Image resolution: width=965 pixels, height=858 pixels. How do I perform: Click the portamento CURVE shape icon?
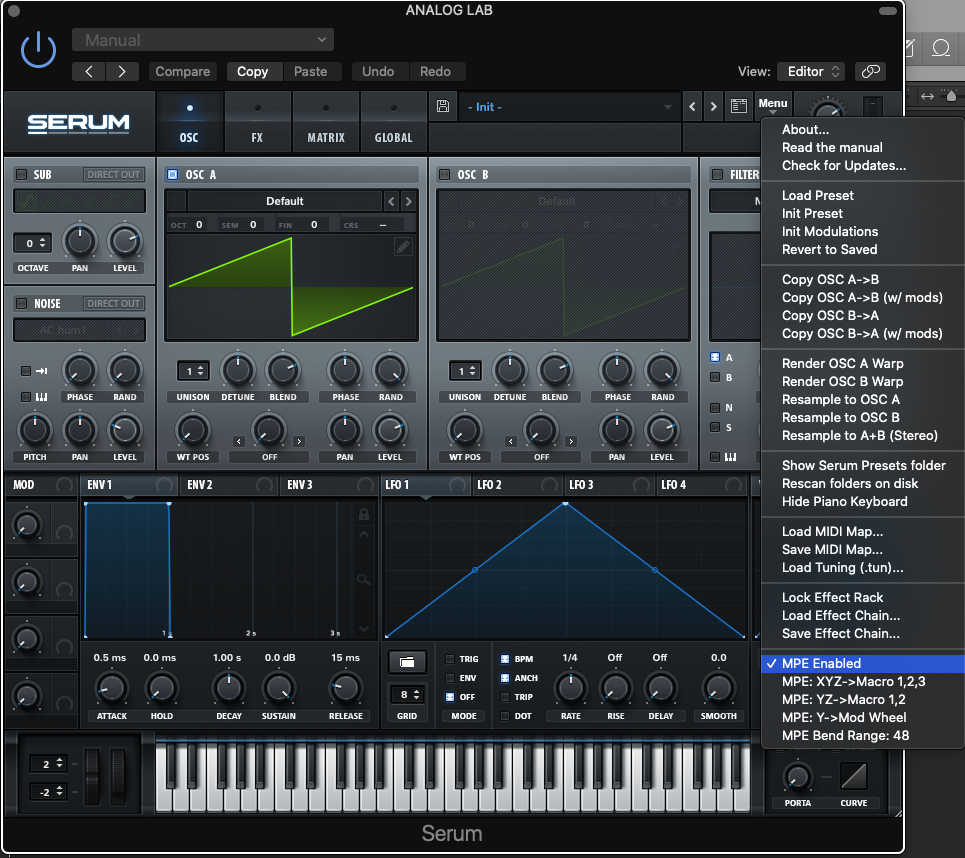click(853, 776)
